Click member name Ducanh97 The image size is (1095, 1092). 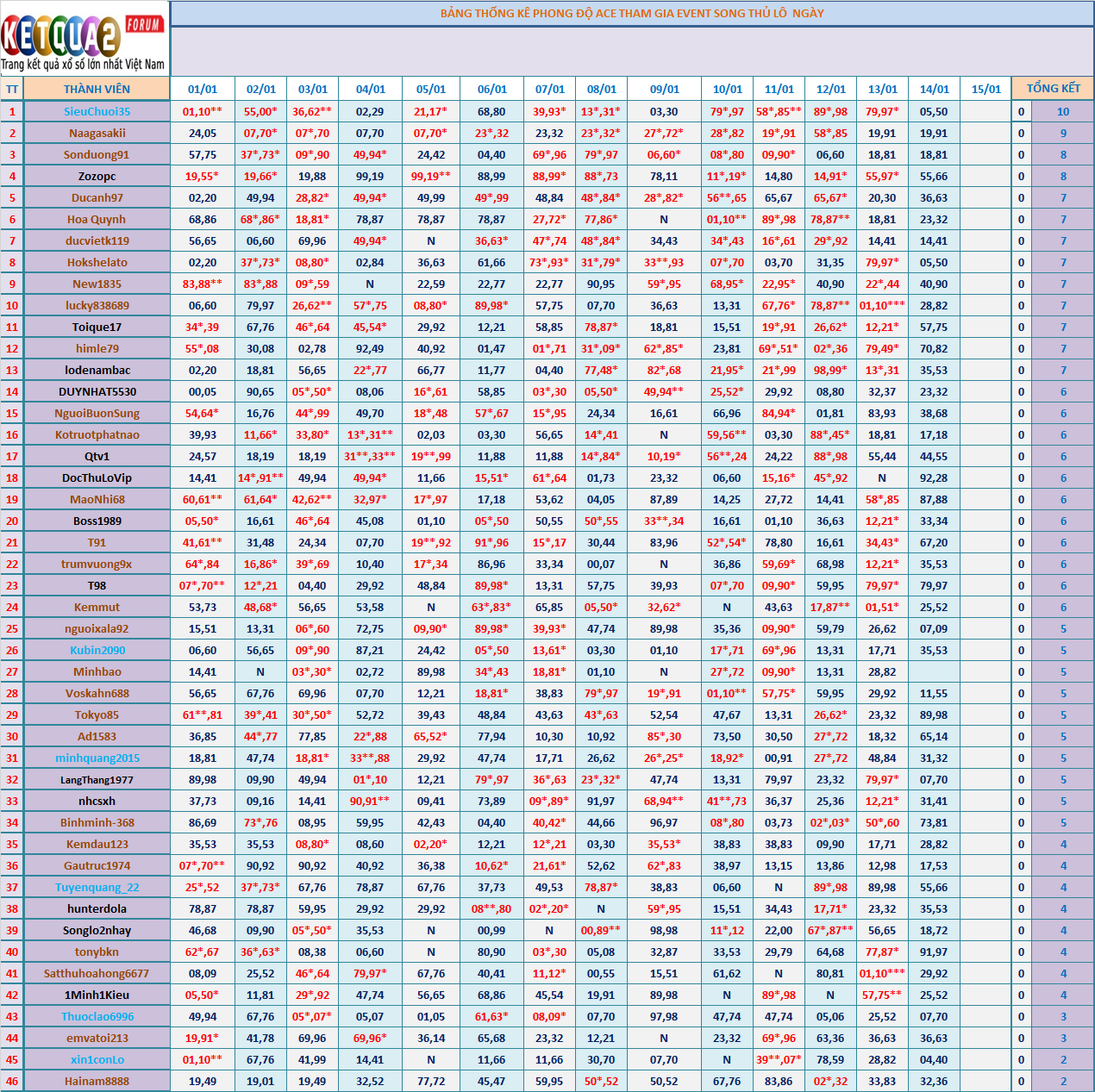click(x=97, y=197)
